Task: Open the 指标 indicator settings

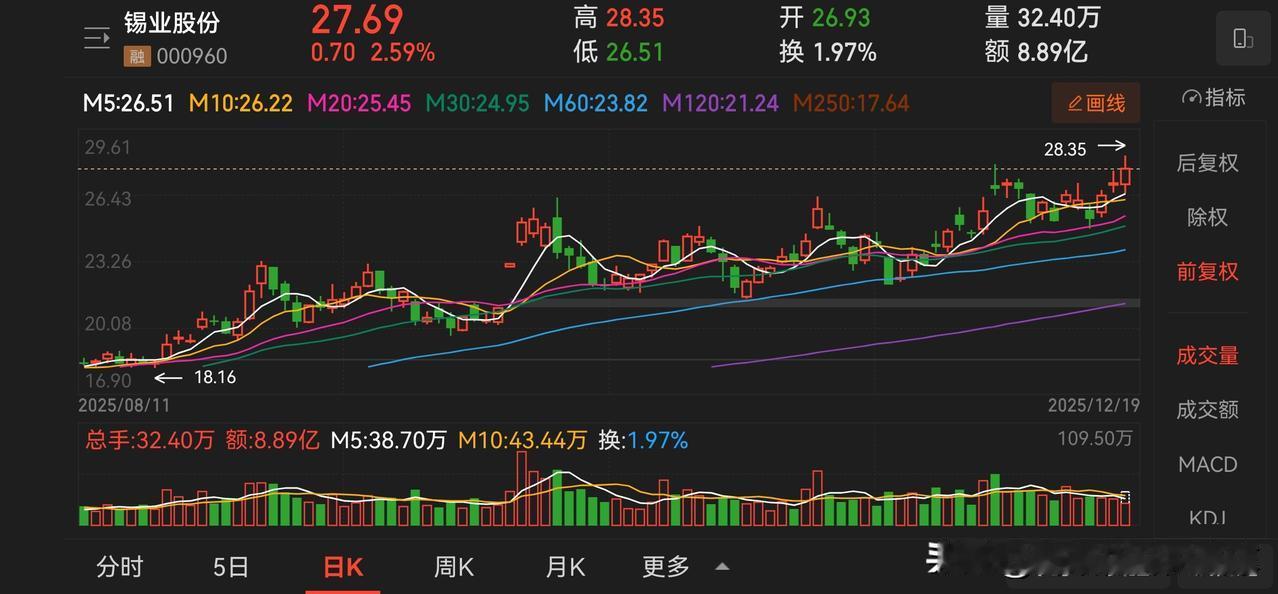Action: 1213,97
